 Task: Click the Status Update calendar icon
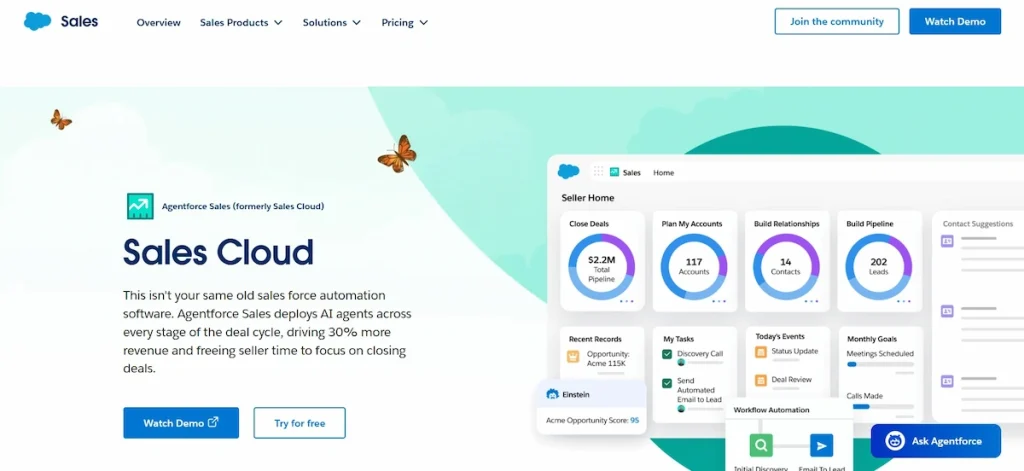click(x=761, y=352)
